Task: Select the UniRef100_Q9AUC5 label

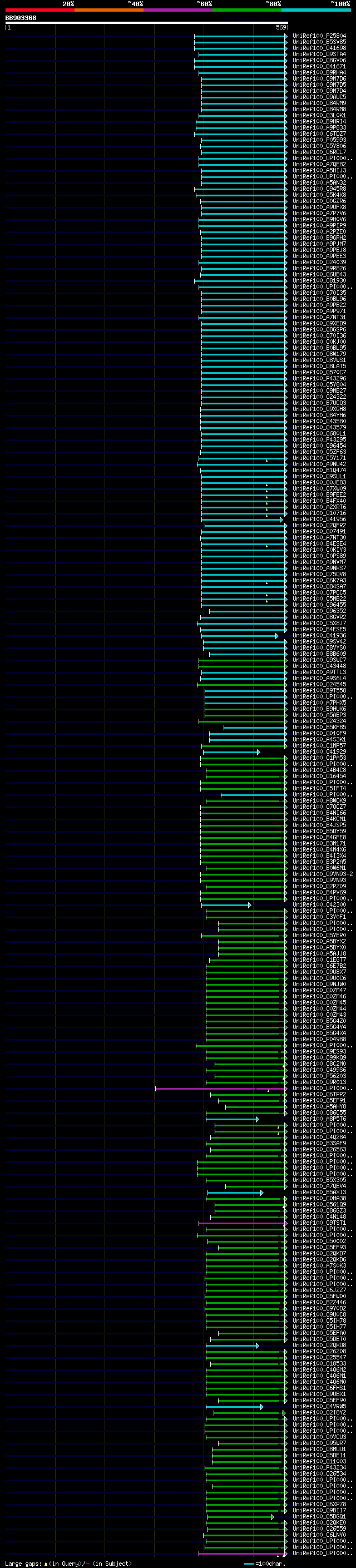Action: 319,97
